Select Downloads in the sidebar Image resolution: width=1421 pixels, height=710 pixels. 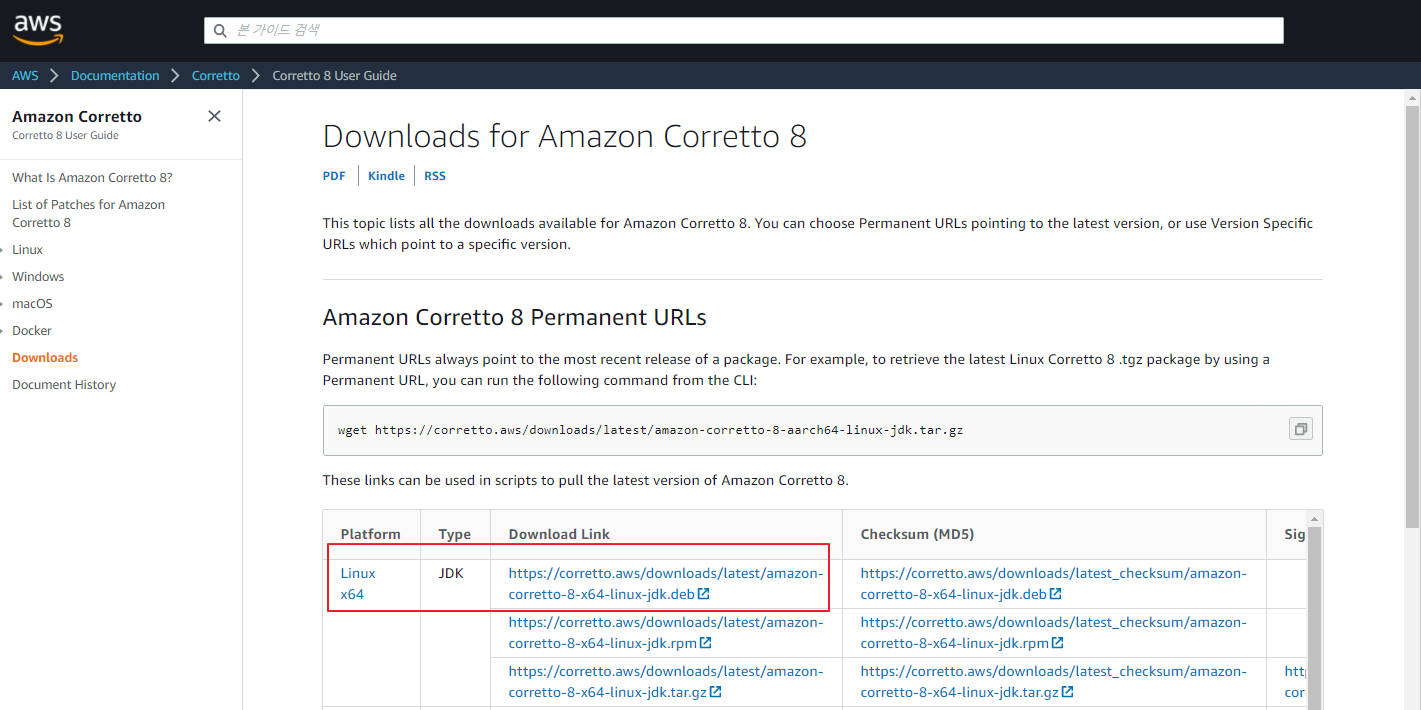pos(45,358)
